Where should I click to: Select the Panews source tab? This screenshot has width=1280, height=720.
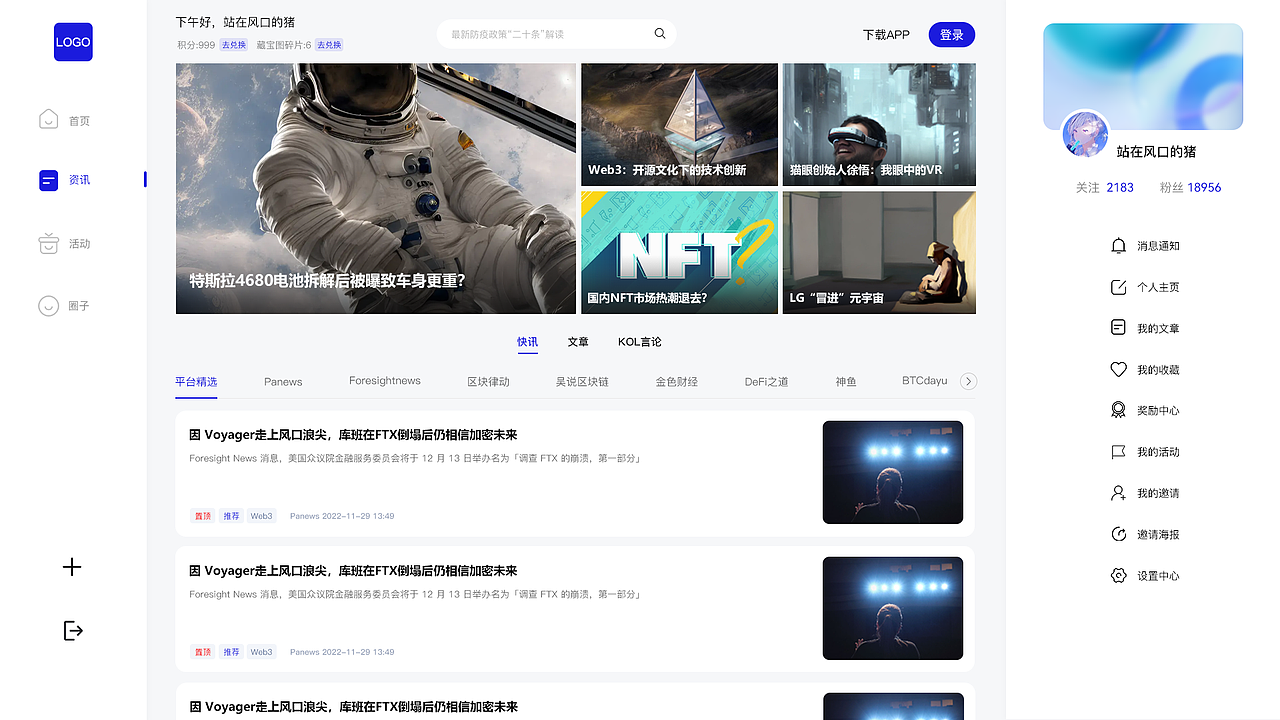283,382
